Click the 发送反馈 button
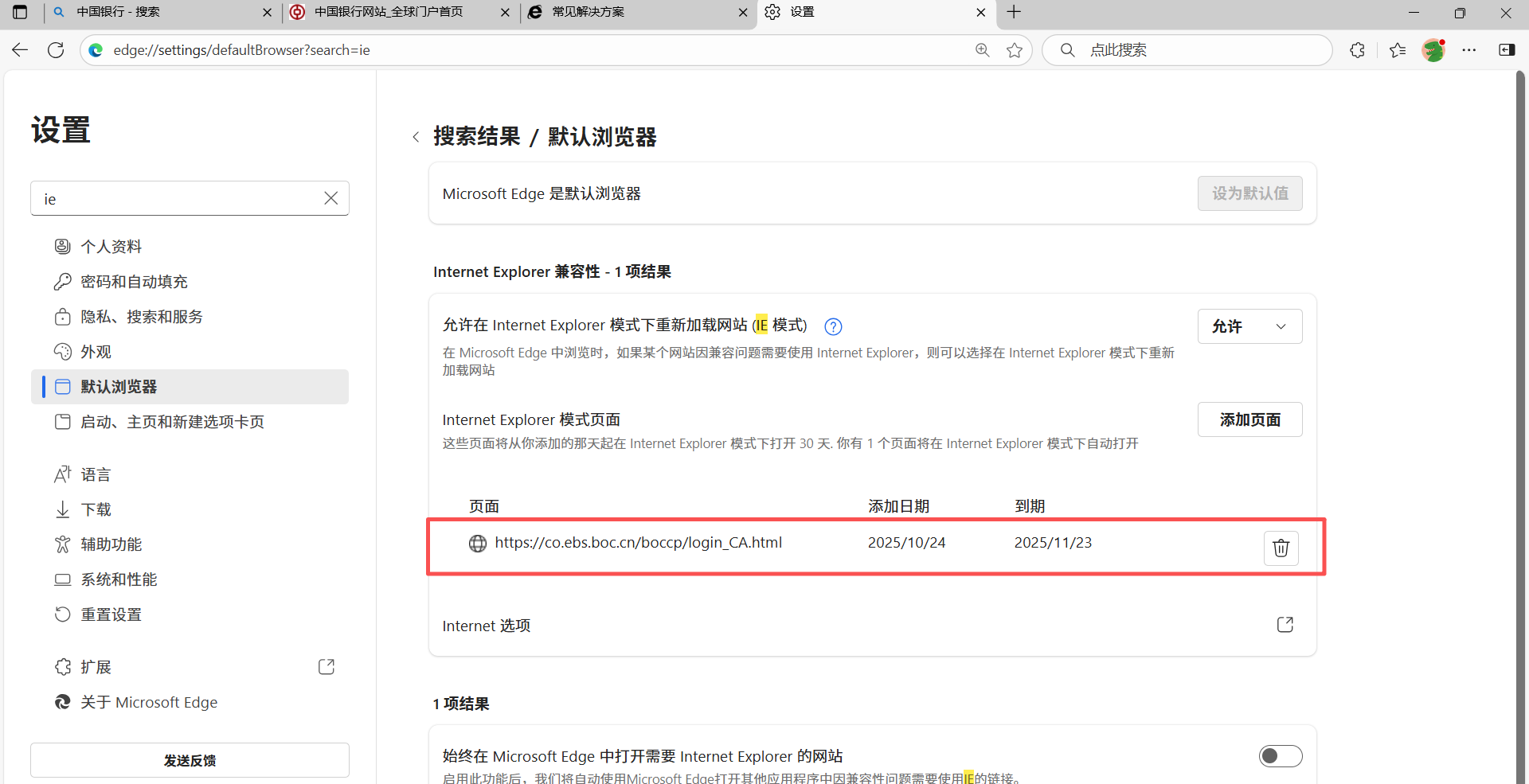1529x784 pixels. pyautogui.click(x=190, y=760)
